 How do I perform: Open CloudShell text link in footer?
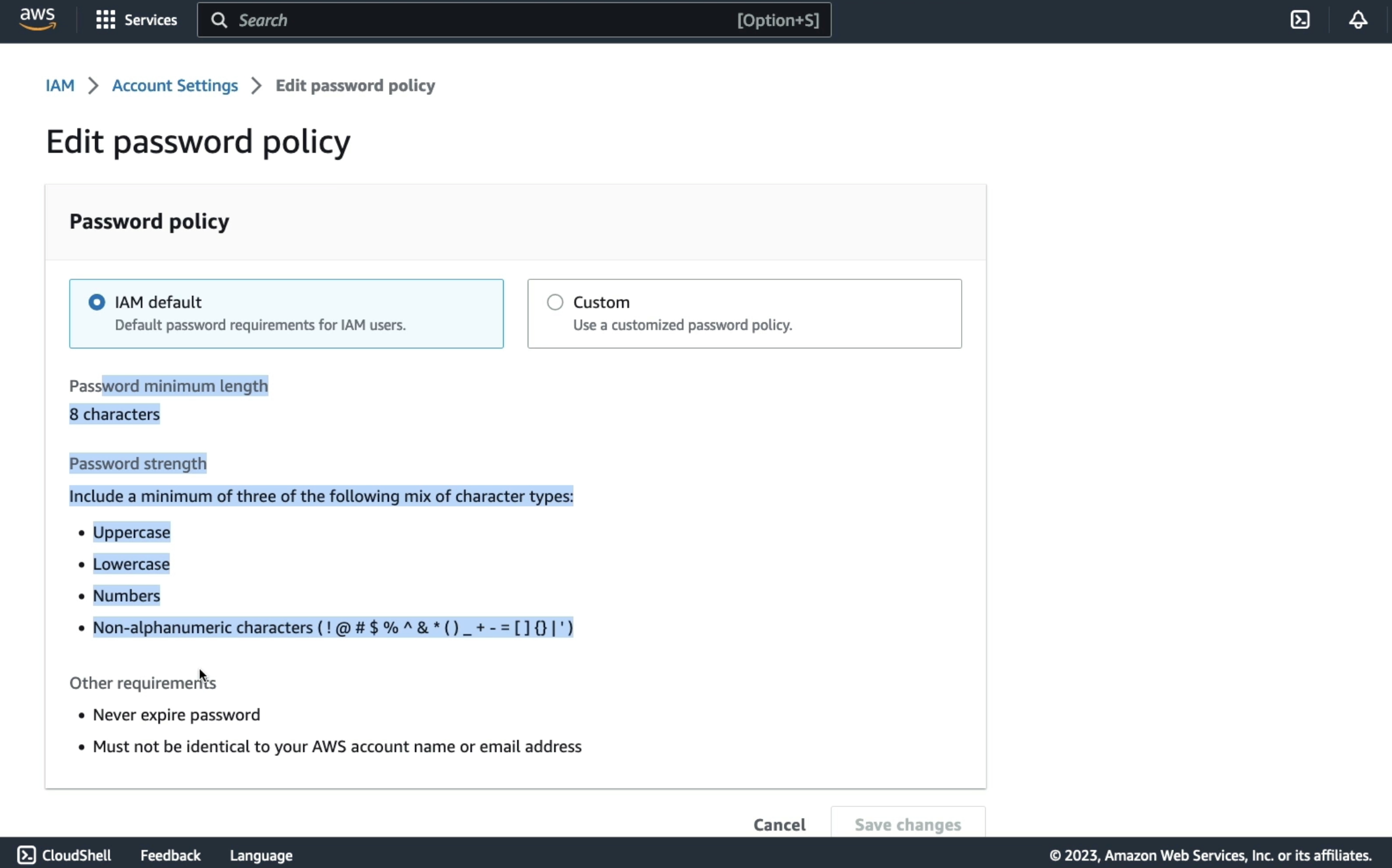tap(76, 855)
